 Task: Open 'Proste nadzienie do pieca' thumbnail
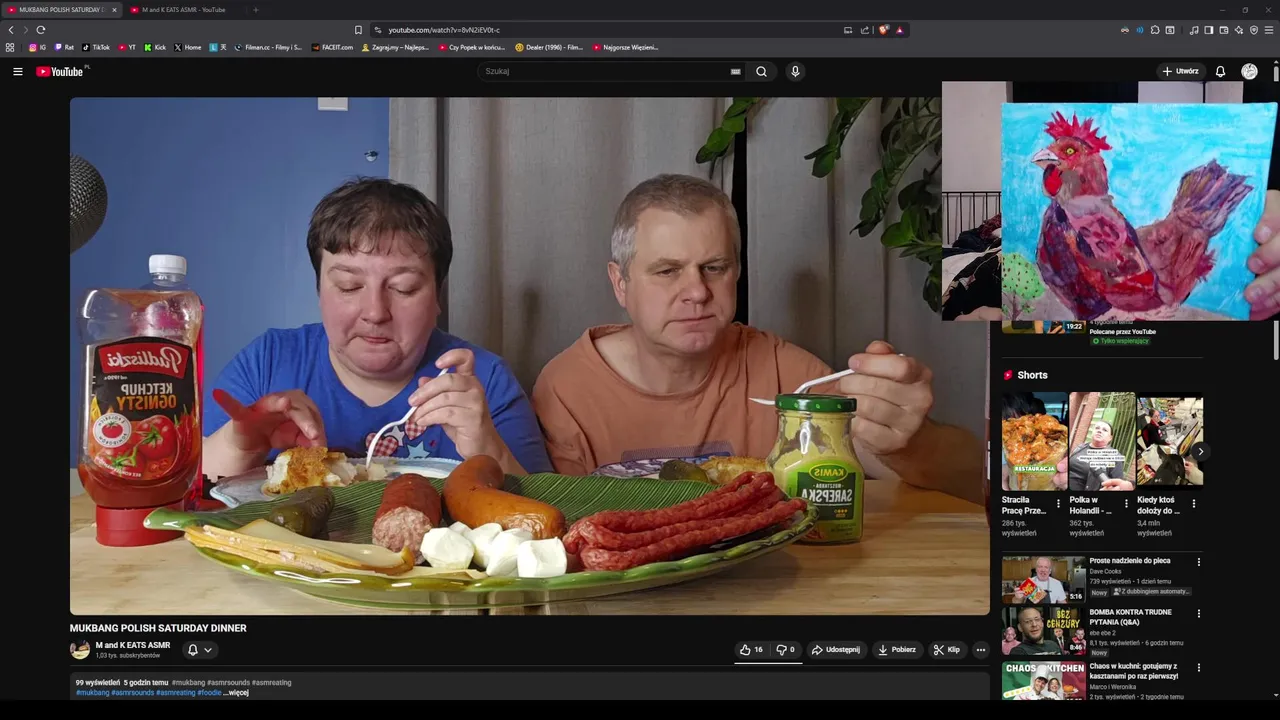coord(1043,579)
